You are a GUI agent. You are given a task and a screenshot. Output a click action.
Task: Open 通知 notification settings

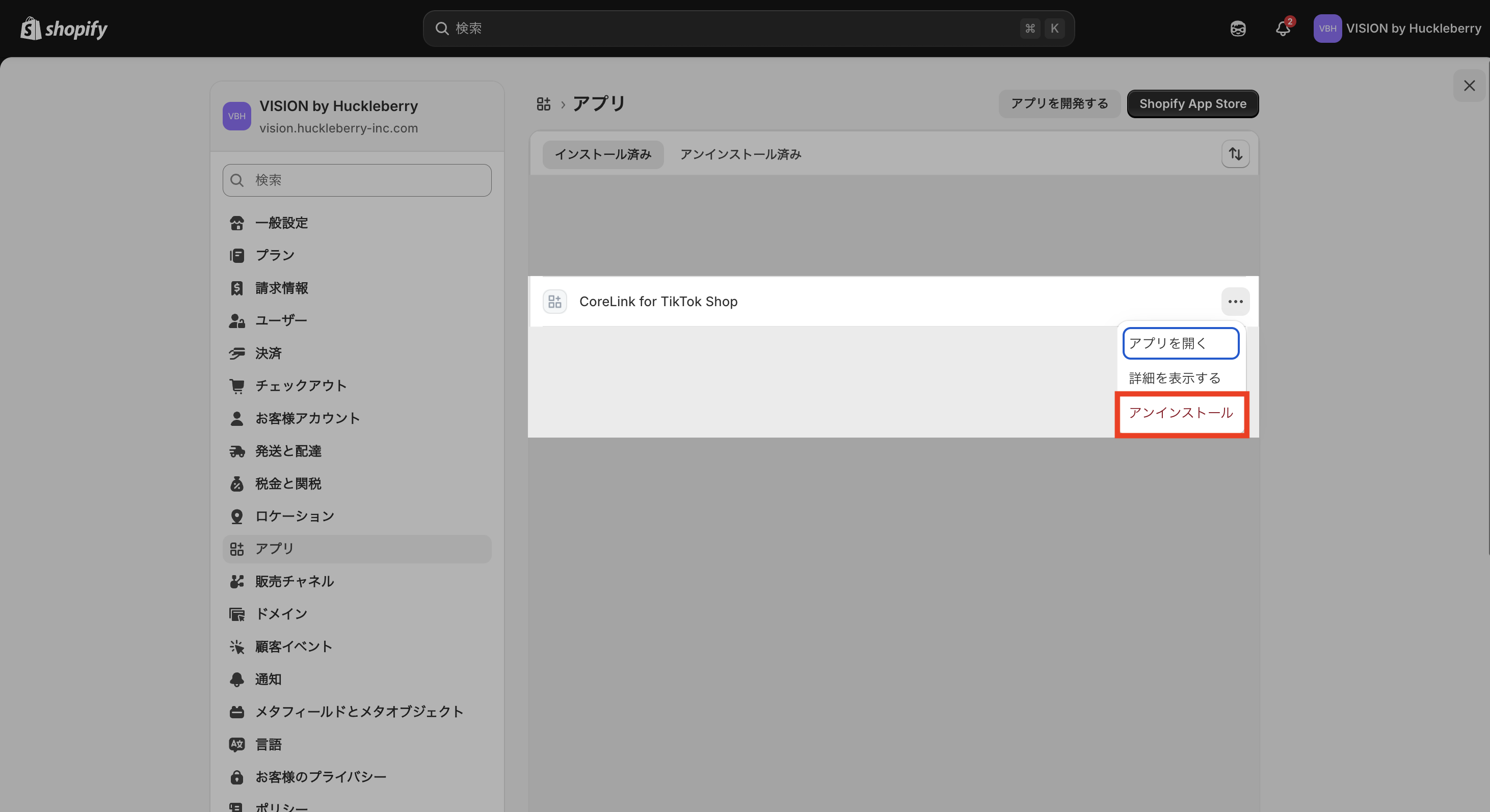tap(269, 679)
